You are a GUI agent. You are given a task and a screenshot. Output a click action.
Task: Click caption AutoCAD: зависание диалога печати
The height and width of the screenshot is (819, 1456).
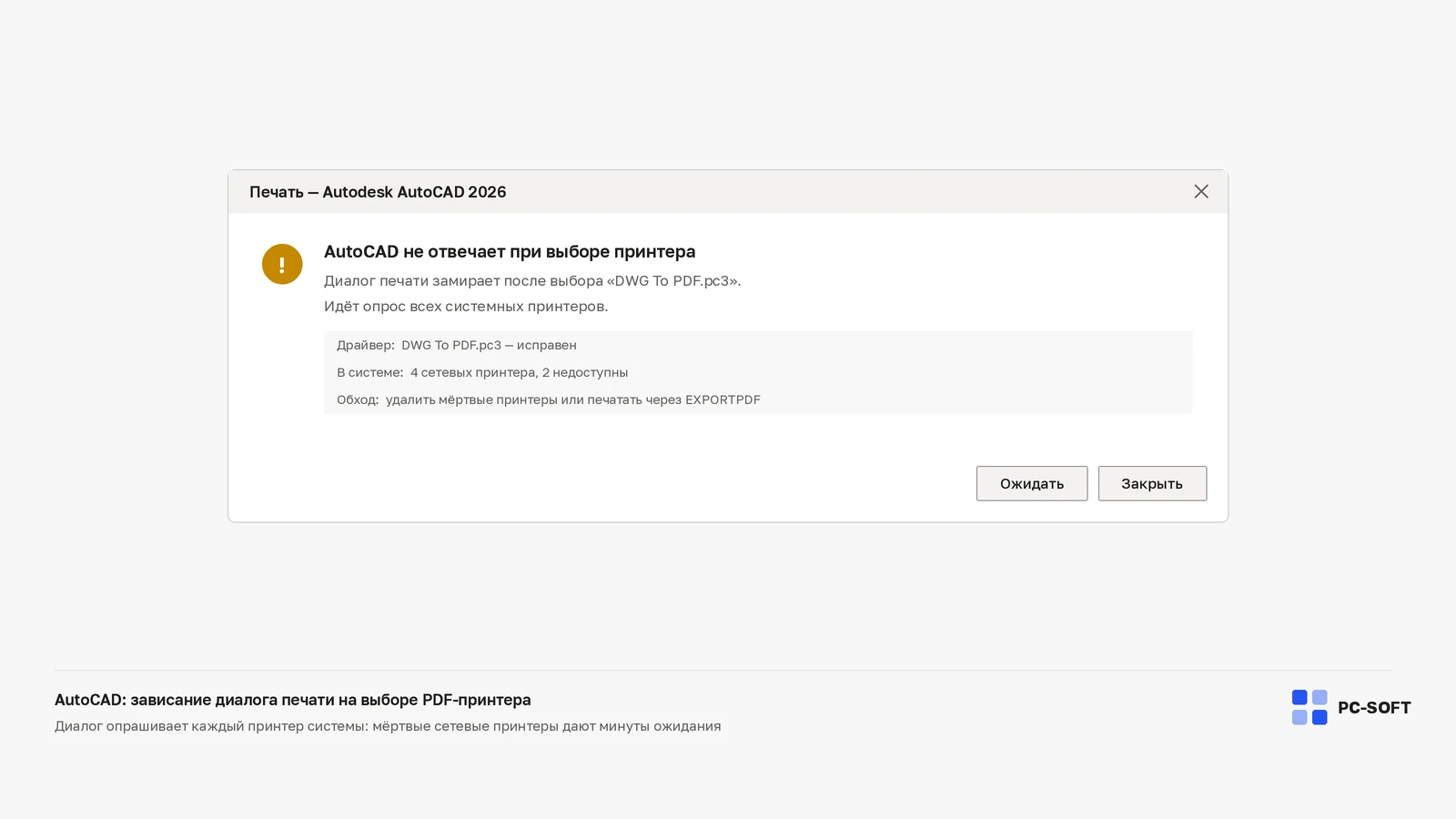click(293, 700)
